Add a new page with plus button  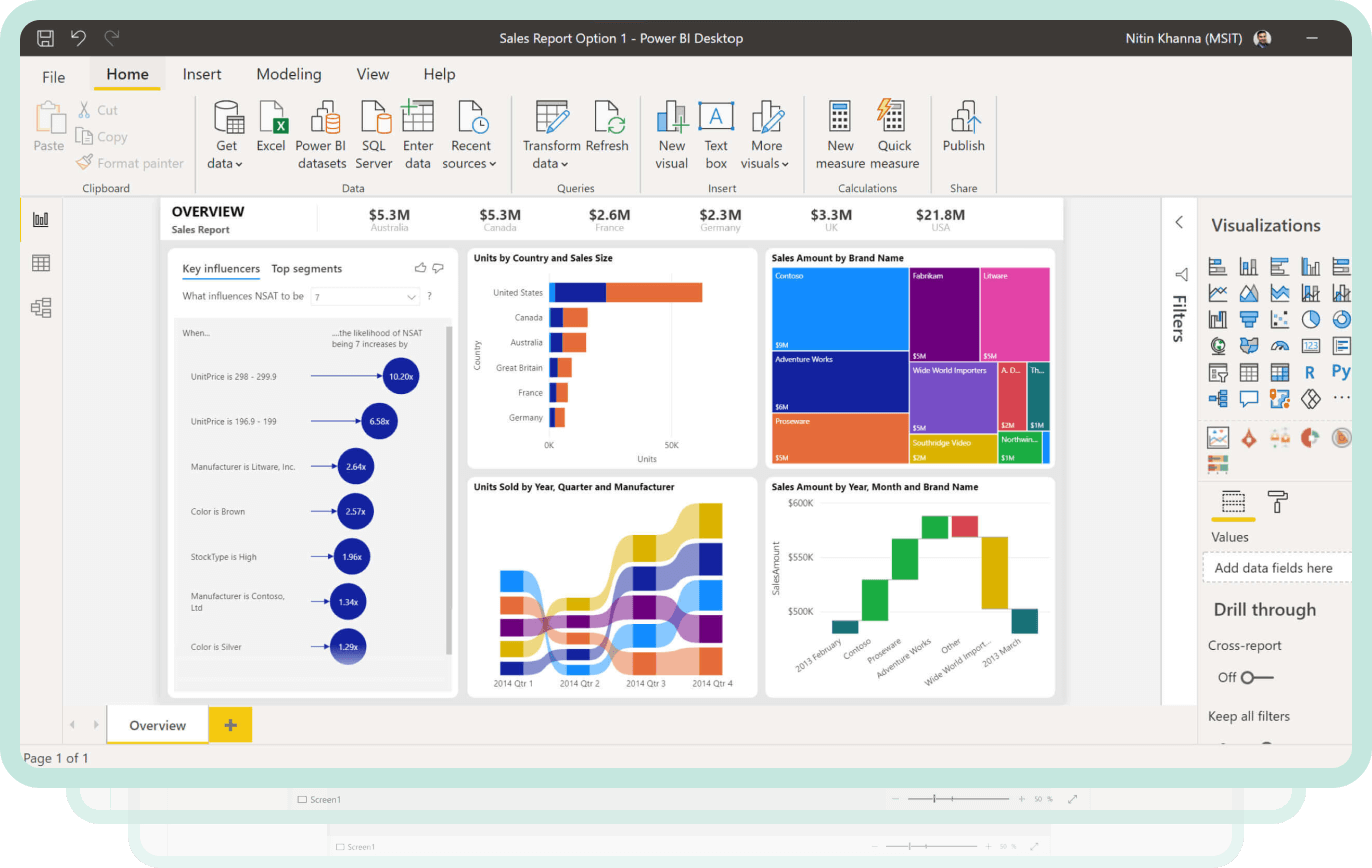(230, 725)
